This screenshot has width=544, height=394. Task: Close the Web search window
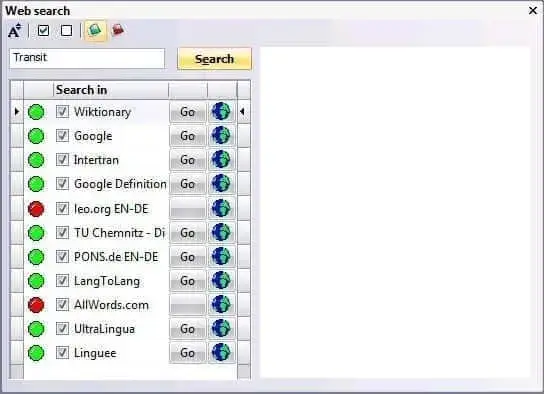click(533, 11)
